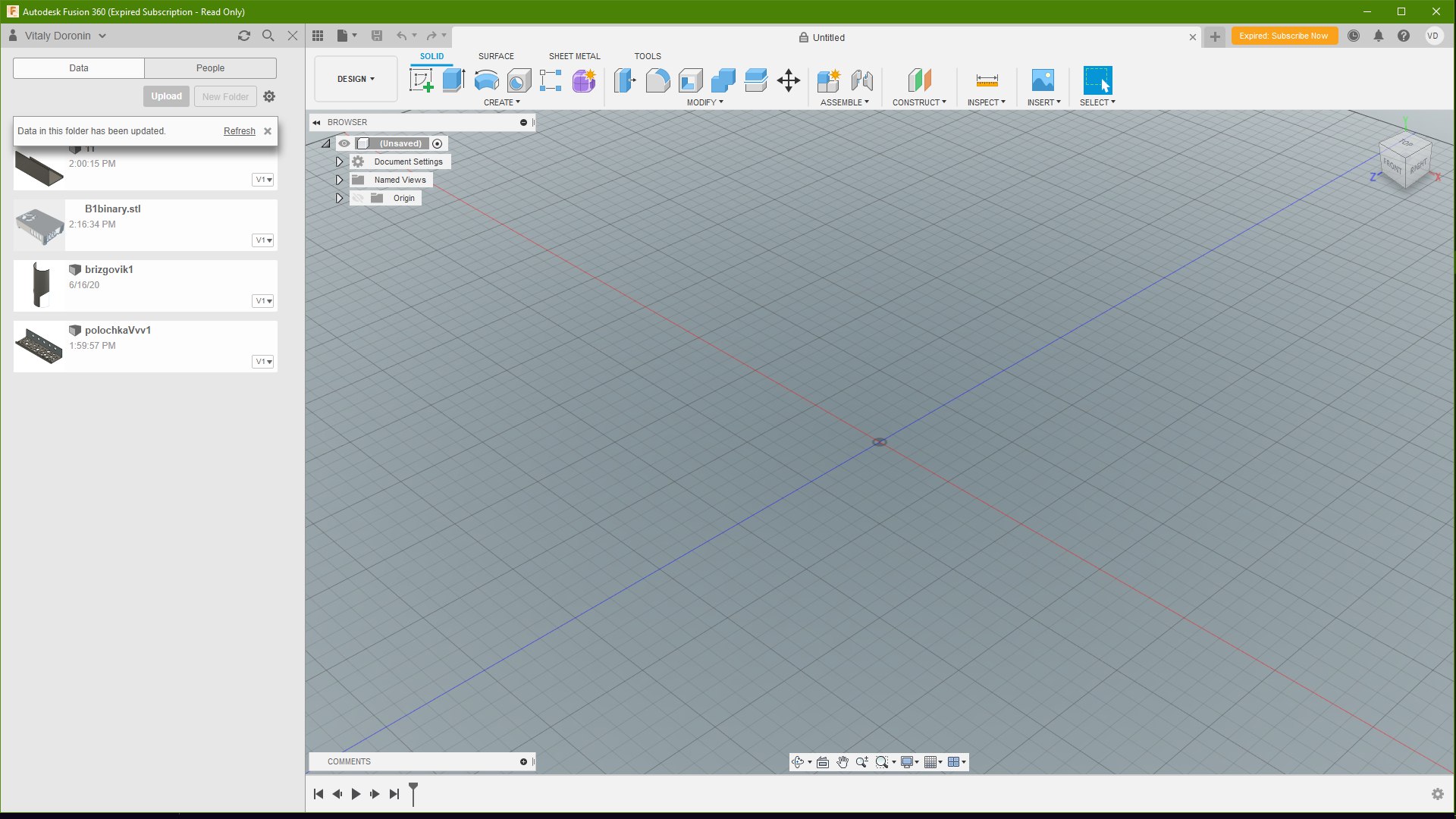Image resolution: width=1456 pixels, height=819 pixels.
Task: Open version dropdown for brizgovik1
Action: pos(263,301)
